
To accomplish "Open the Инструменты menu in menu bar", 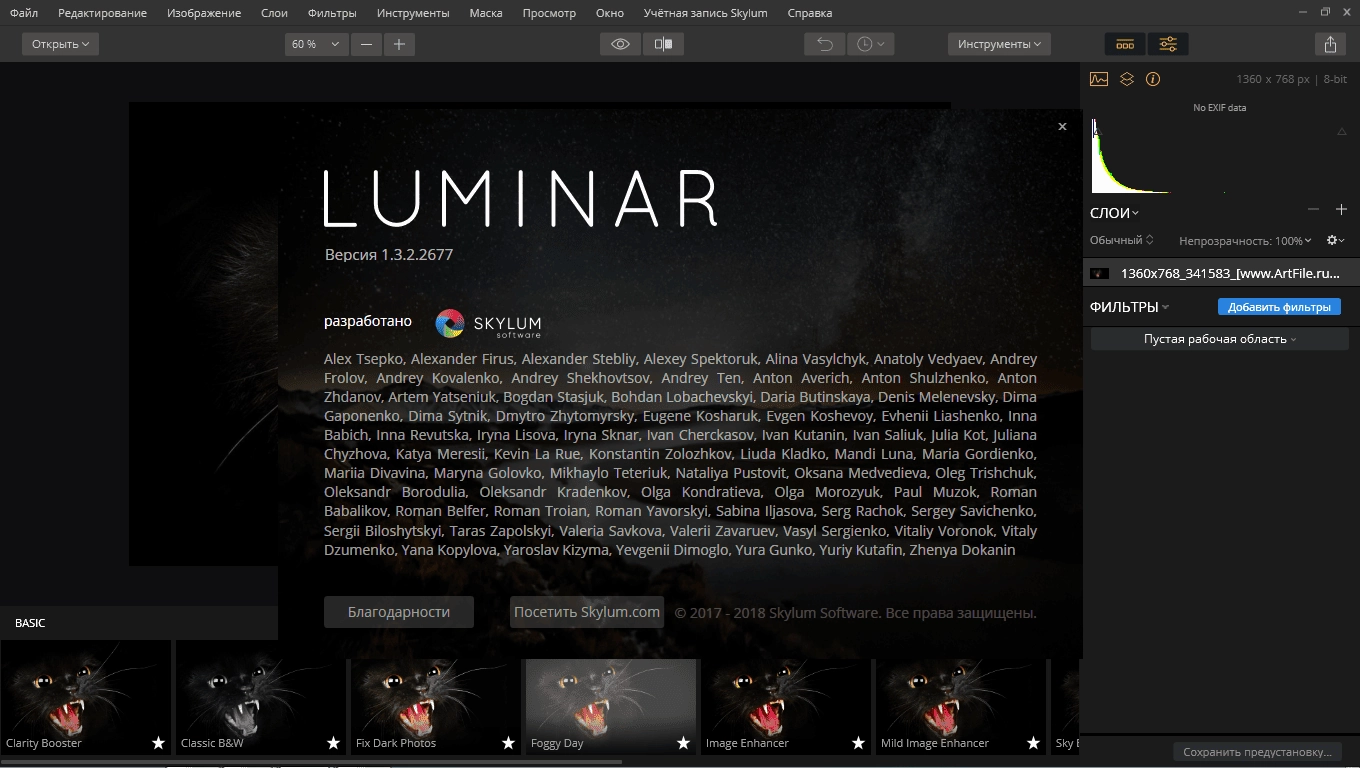I will [413, 13].
